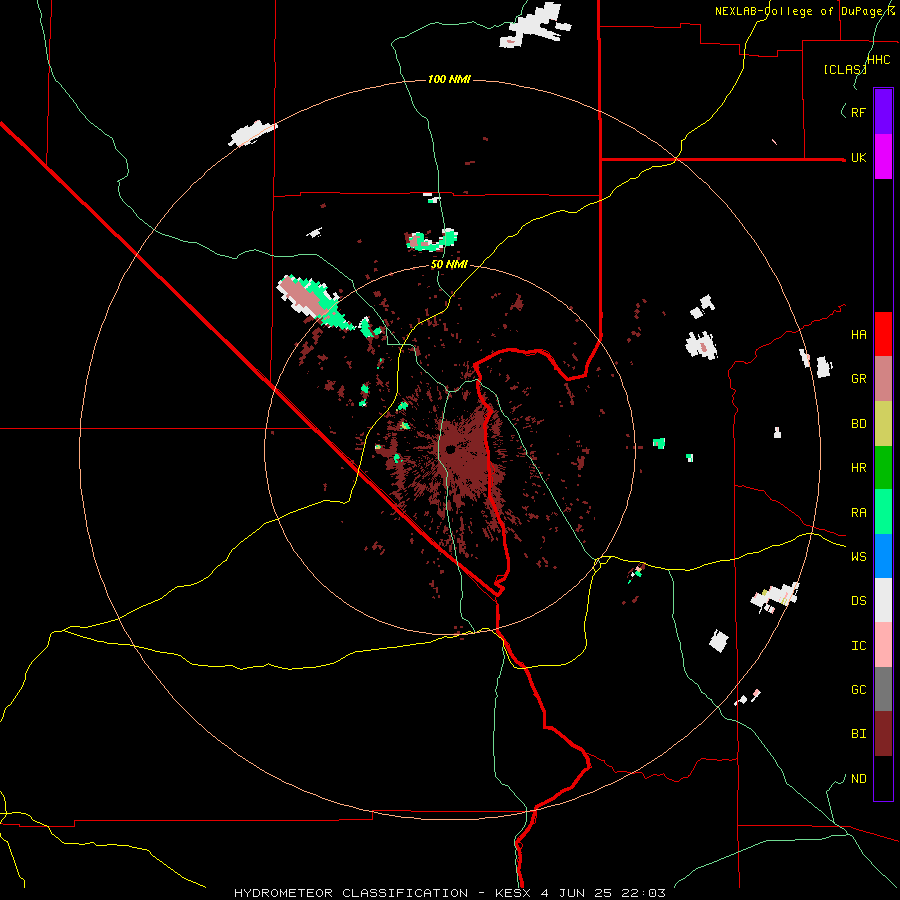
Task: Click the radar site center dot
Action: click(x=451, y=449)
